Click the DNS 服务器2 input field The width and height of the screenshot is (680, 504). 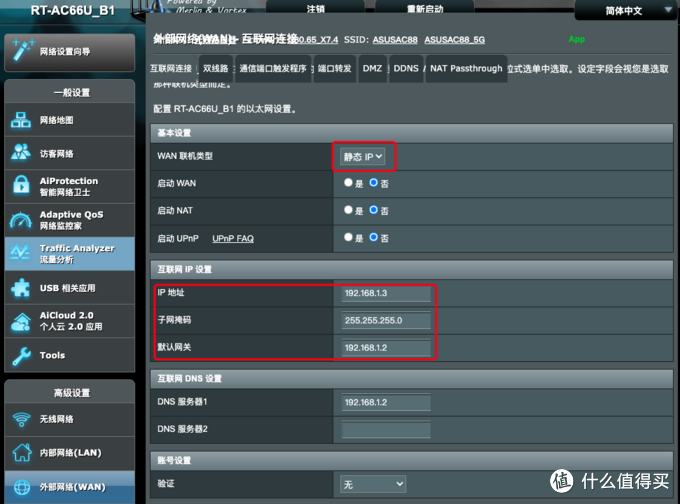386,430
